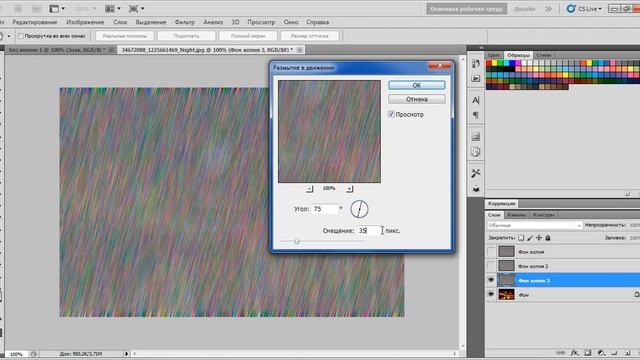Screen dimensions: 640x360
Task: Expand the collapsed panel dock arrows
Action: pyautogui.click(x=481, y=48)
